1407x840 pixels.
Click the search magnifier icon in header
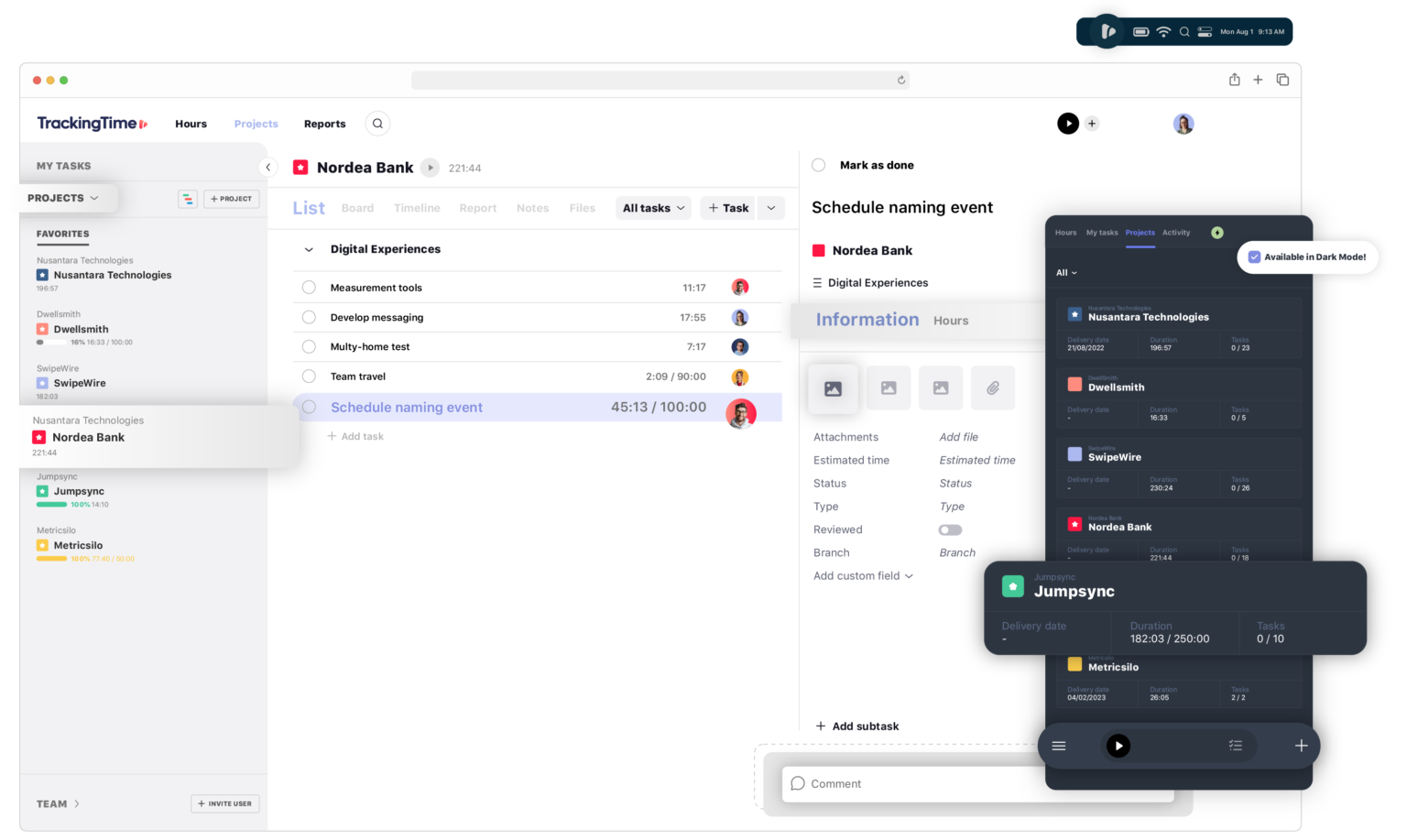[x=377, y=124]
